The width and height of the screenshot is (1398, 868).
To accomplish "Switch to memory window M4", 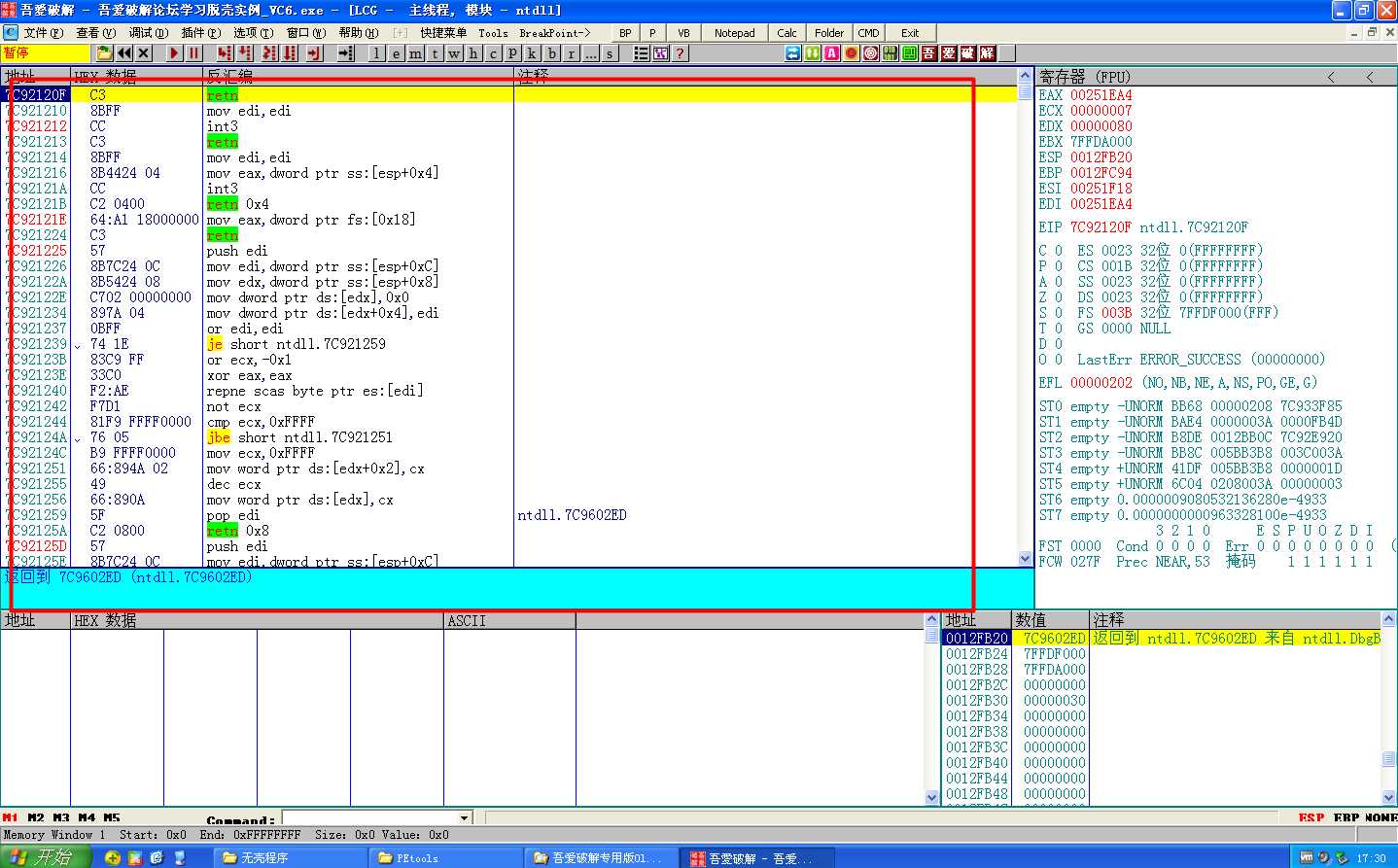I will point(87,817).
